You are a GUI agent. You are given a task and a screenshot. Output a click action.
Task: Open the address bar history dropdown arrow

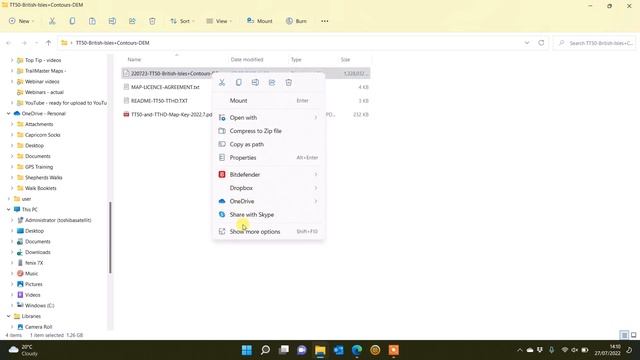tap(527, 43)
